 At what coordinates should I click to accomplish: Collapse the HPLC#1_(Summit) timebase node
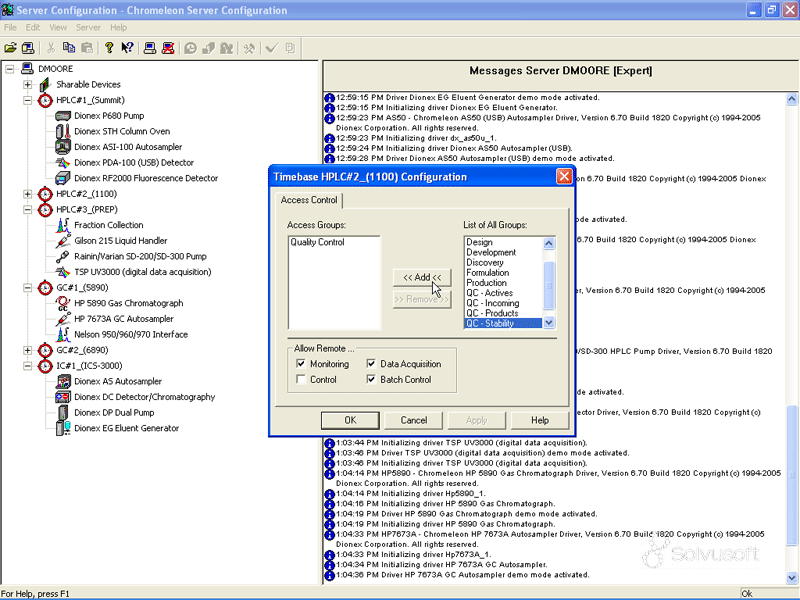coord(28,101)
